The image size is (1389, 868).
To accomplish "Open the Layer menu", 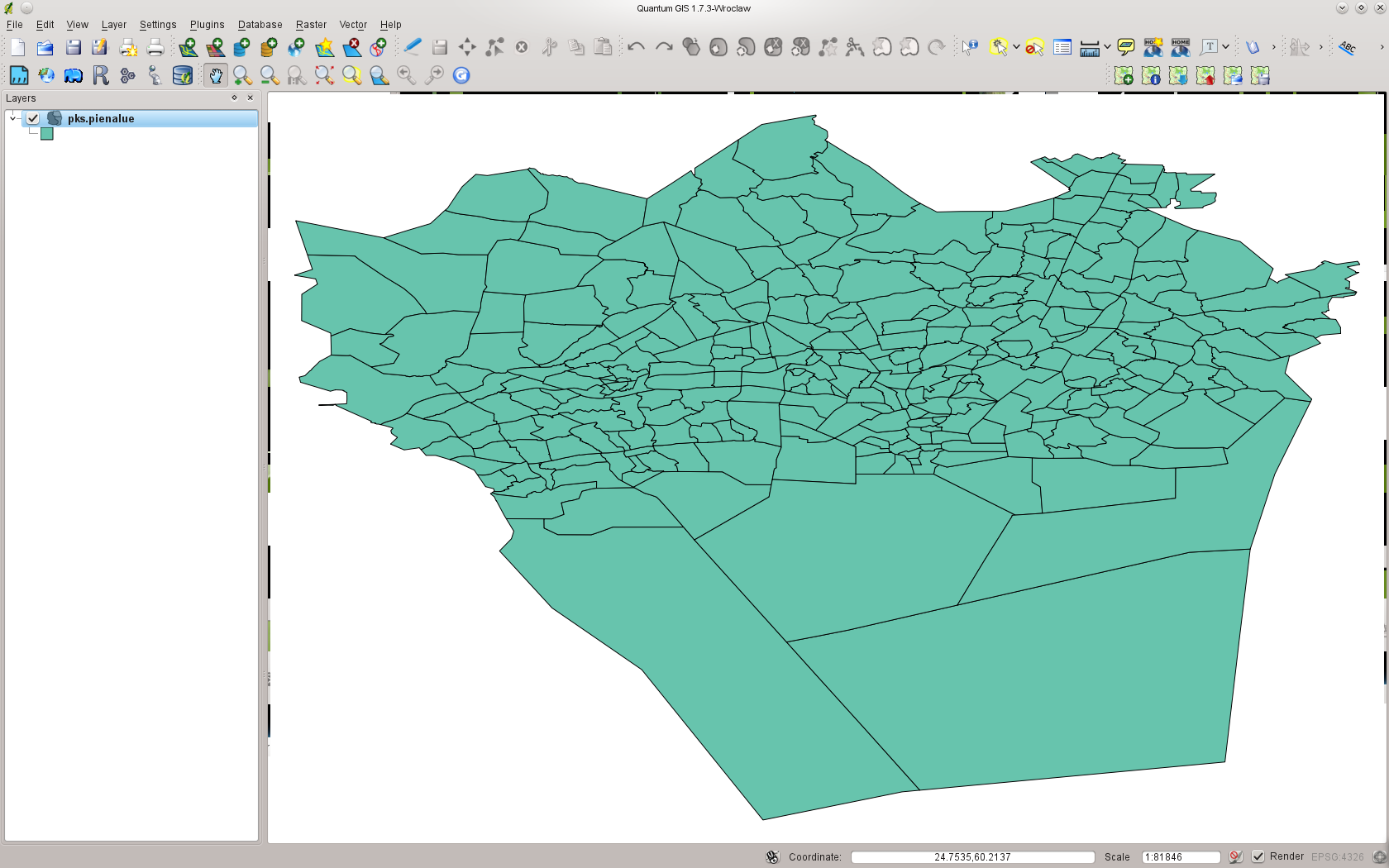I will [x=114, y=25].
